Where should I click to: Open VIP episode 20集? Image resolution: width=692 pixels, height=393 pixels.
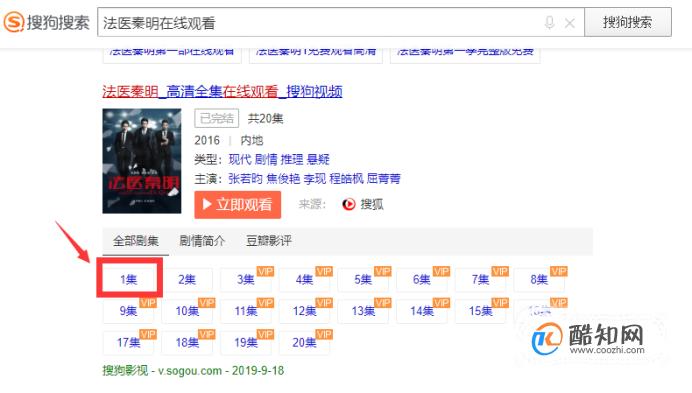pyautogui.click(x=305, y=342)
